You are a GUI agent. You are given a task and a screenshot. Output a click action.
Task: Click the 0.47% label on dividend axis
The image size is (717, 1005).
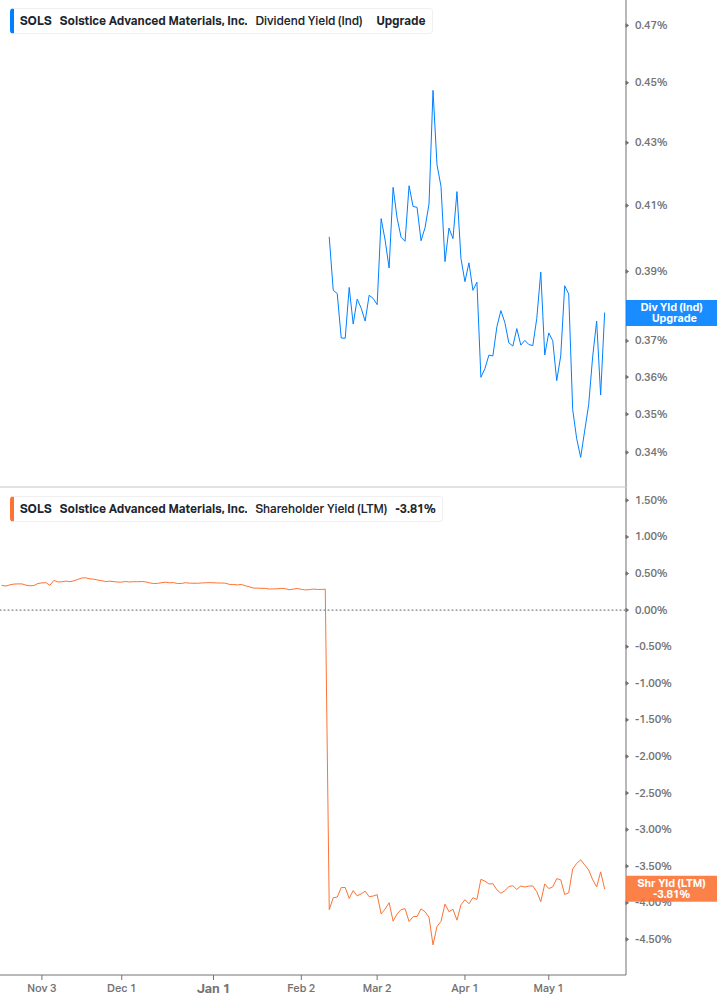click(651, 25)
